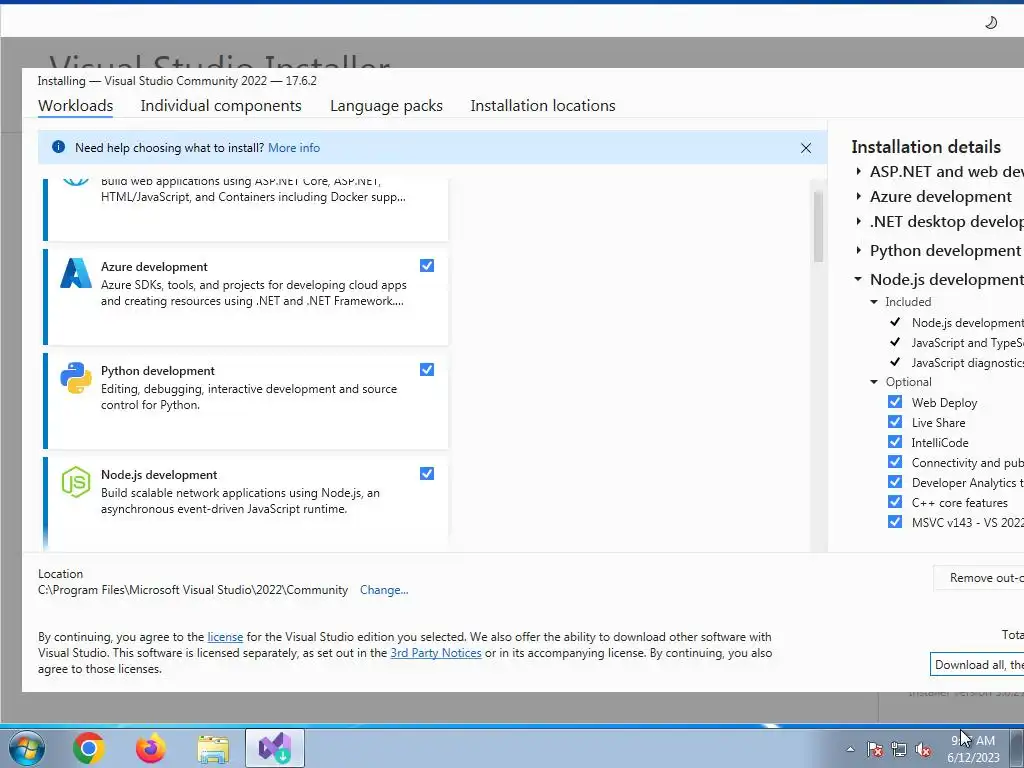Uncheck the Node.js development workload checkbox
The height and width of the screenshot is (768, 1024).
pyautogui.click(x=427, y=473)
